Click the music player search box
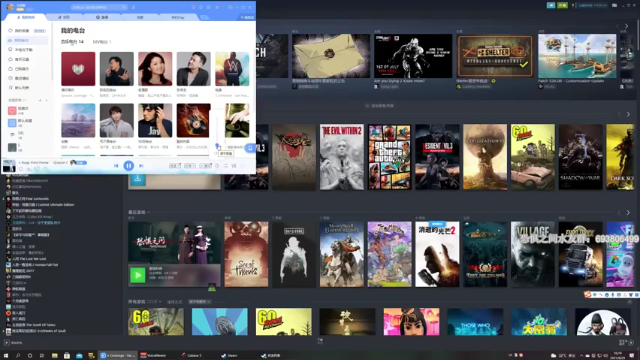This screenshot has width=640, height=360. [98, 7]
